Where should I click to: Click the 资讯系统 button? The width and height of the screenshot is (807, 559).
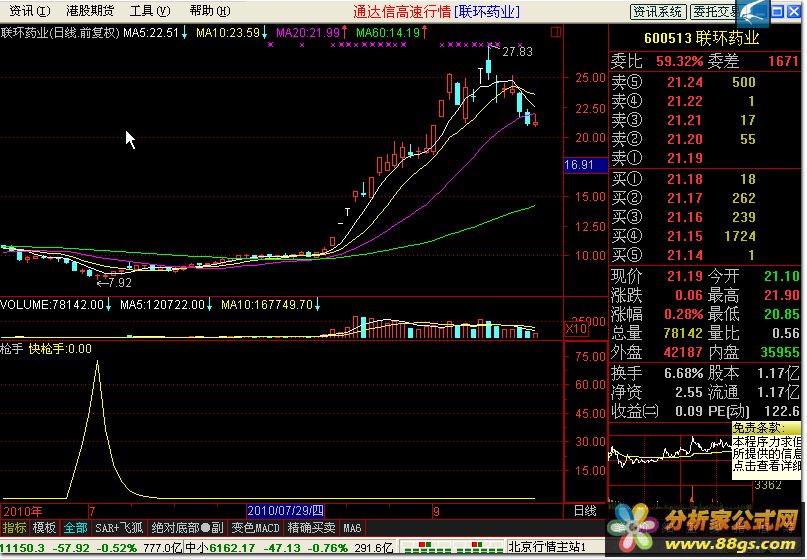[x=658, y=11]
